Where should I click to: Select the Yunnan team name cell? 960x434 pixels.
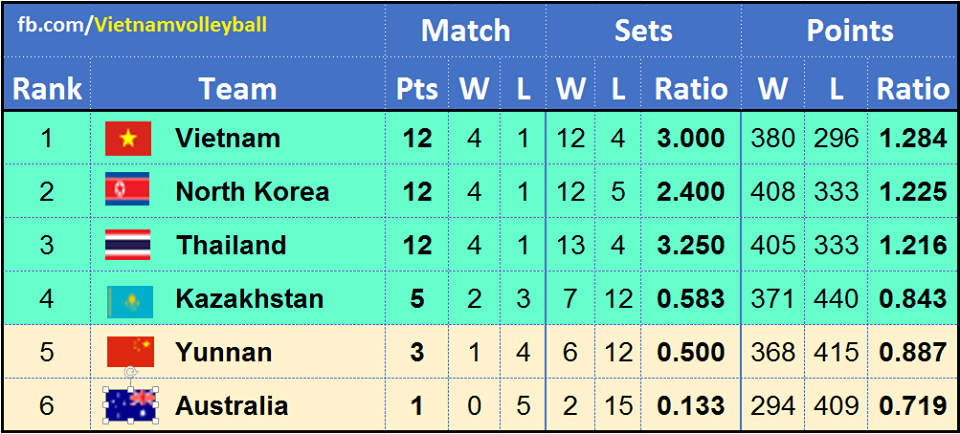click(223, 352)
